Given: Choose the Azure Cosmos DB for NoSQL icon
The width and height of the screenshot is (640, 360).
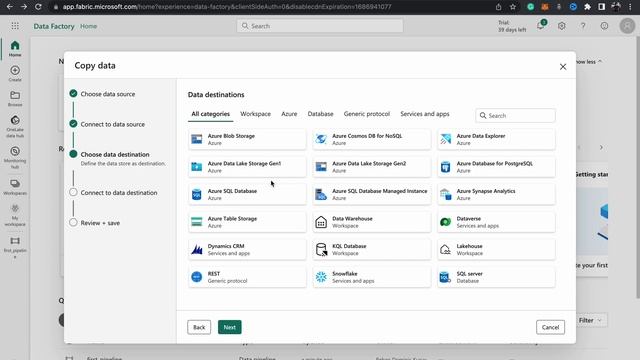Looking at the screenshot, I should tap(321, 139).
